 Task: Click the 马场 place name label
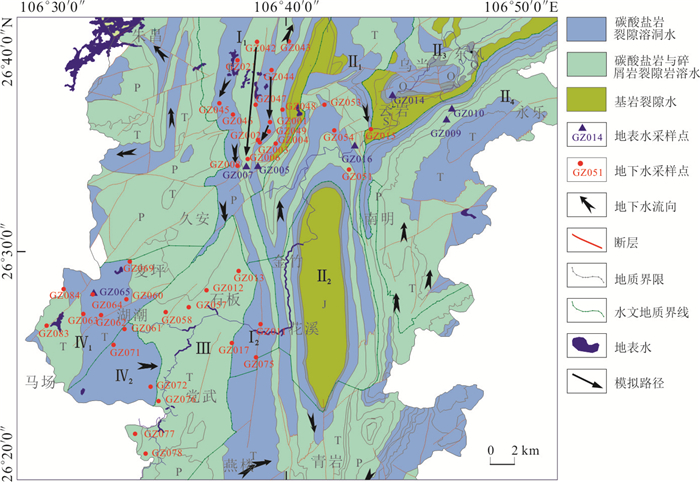pos(38,380)
